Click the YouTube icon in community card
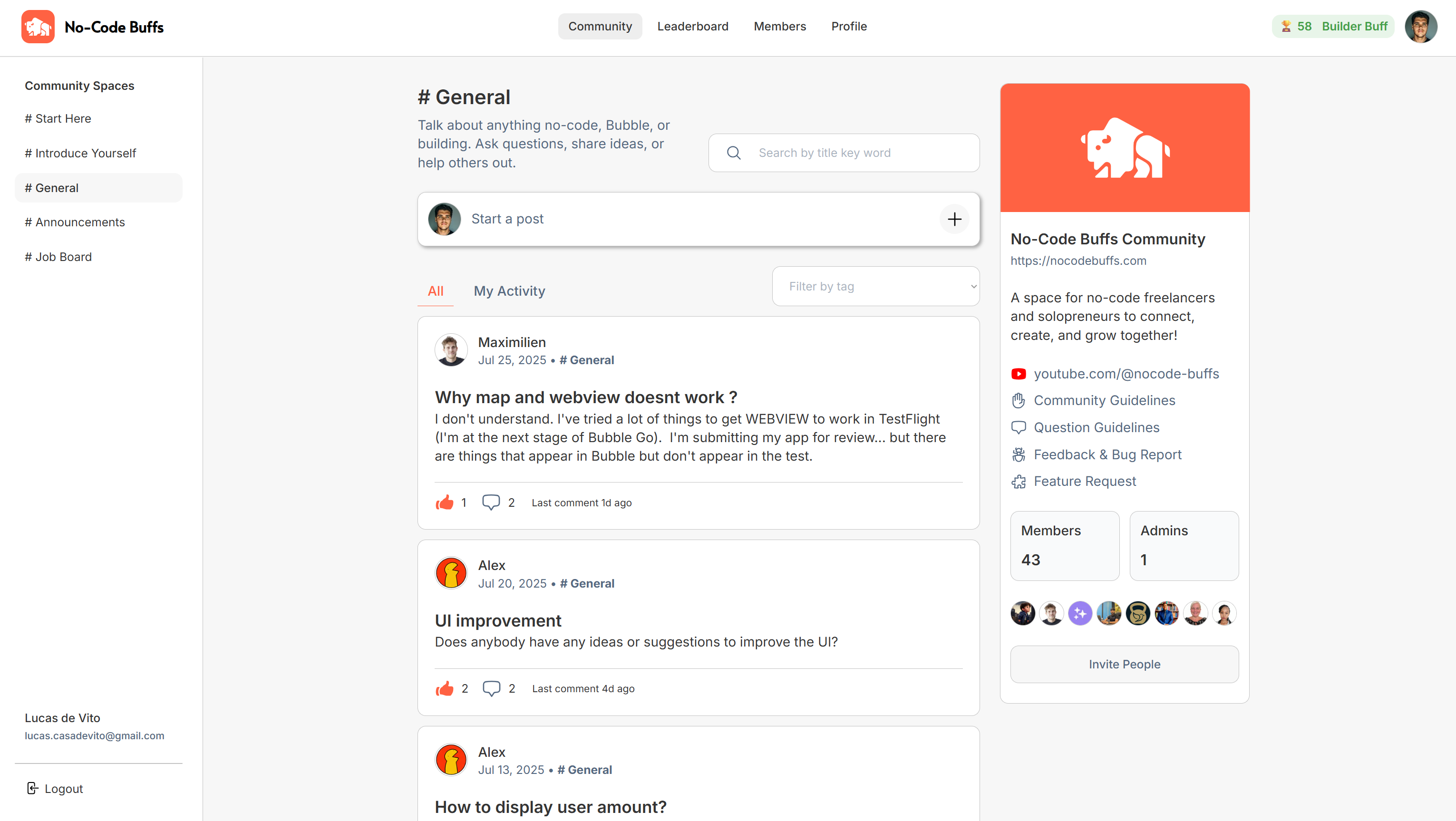The height and width of the screenshot is (821, 1456). tap(1019, 374)
